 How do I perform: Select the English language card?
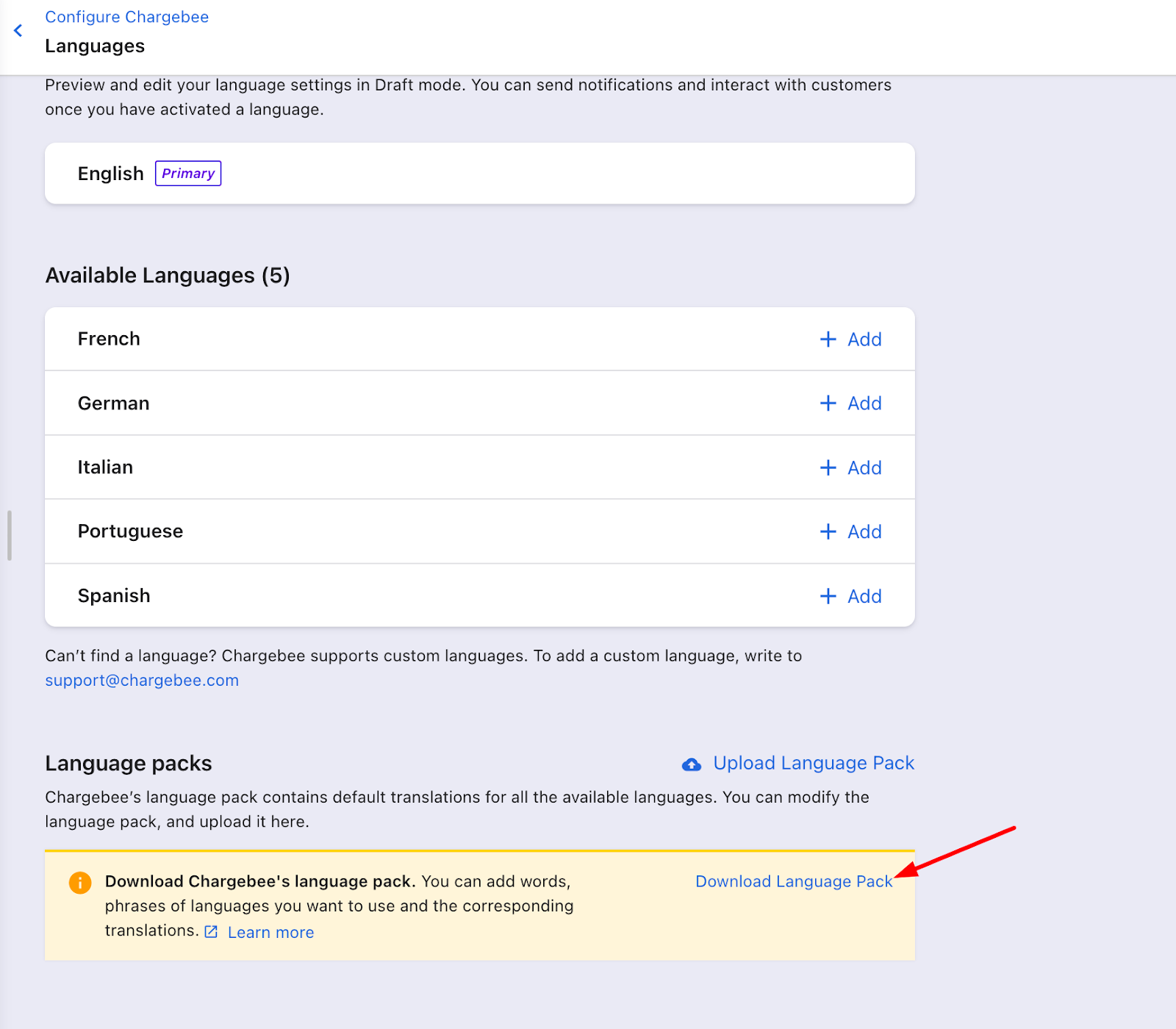point(479,173)
